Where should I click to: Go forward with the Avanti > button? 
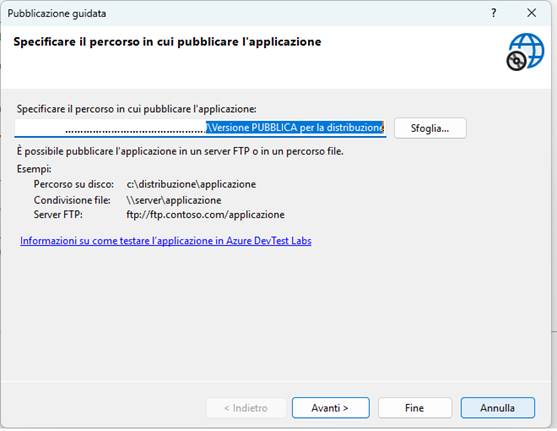coord(330,408)
